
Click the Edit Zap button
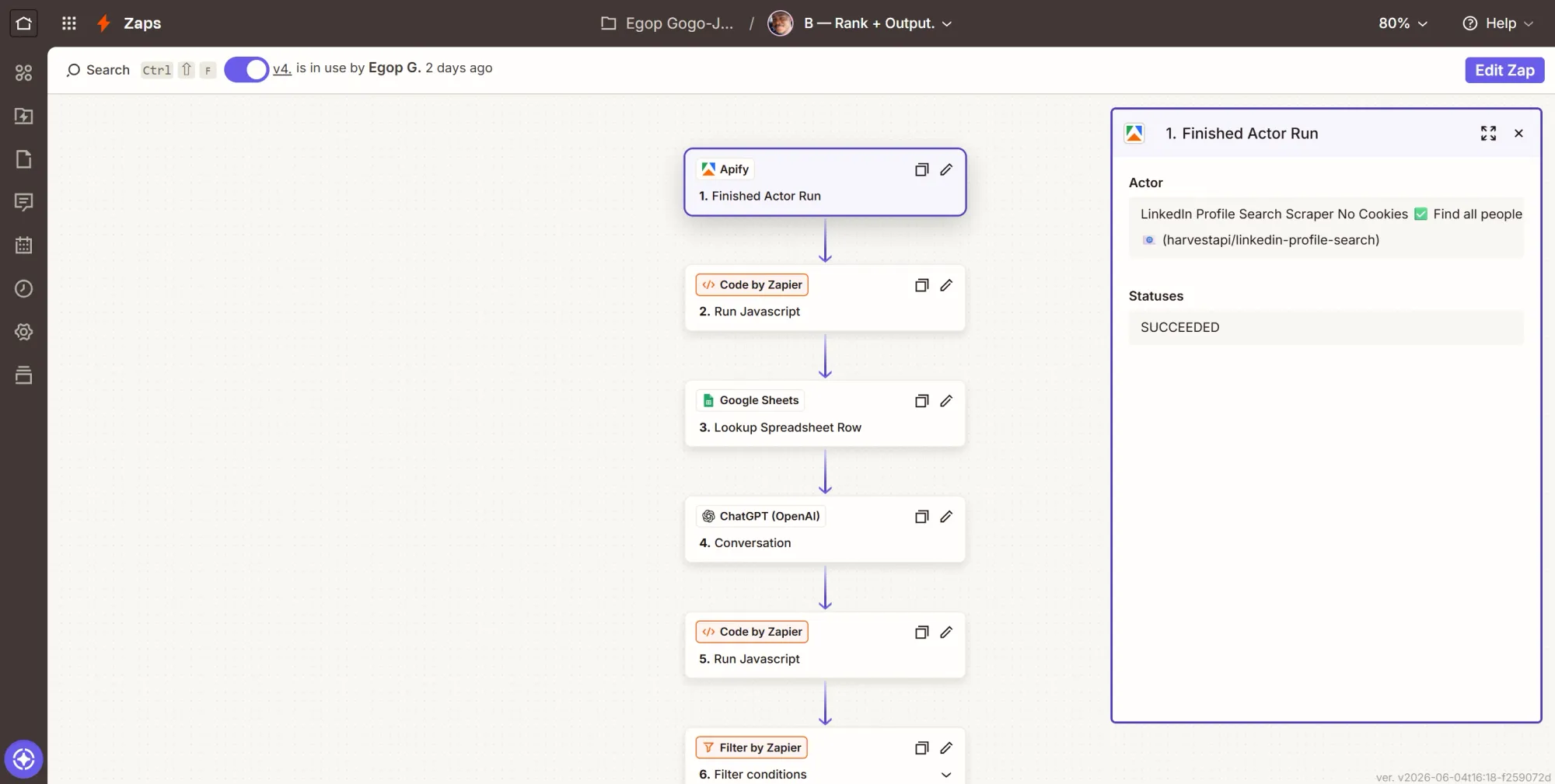tap(1504, 70)
